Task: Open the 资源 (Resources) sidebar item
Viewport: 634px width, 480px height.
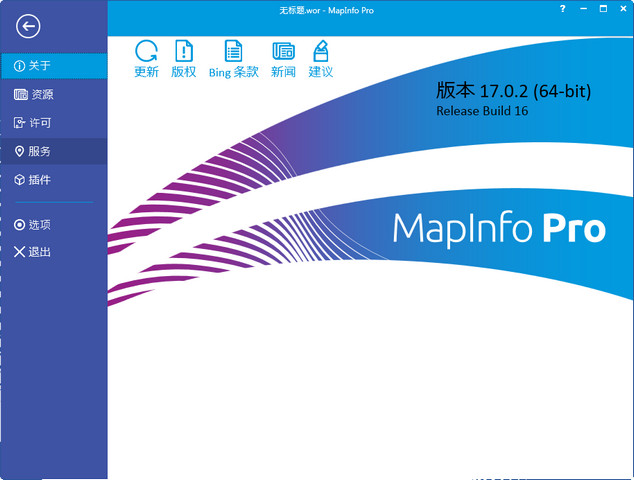Action: coord(54,94)
